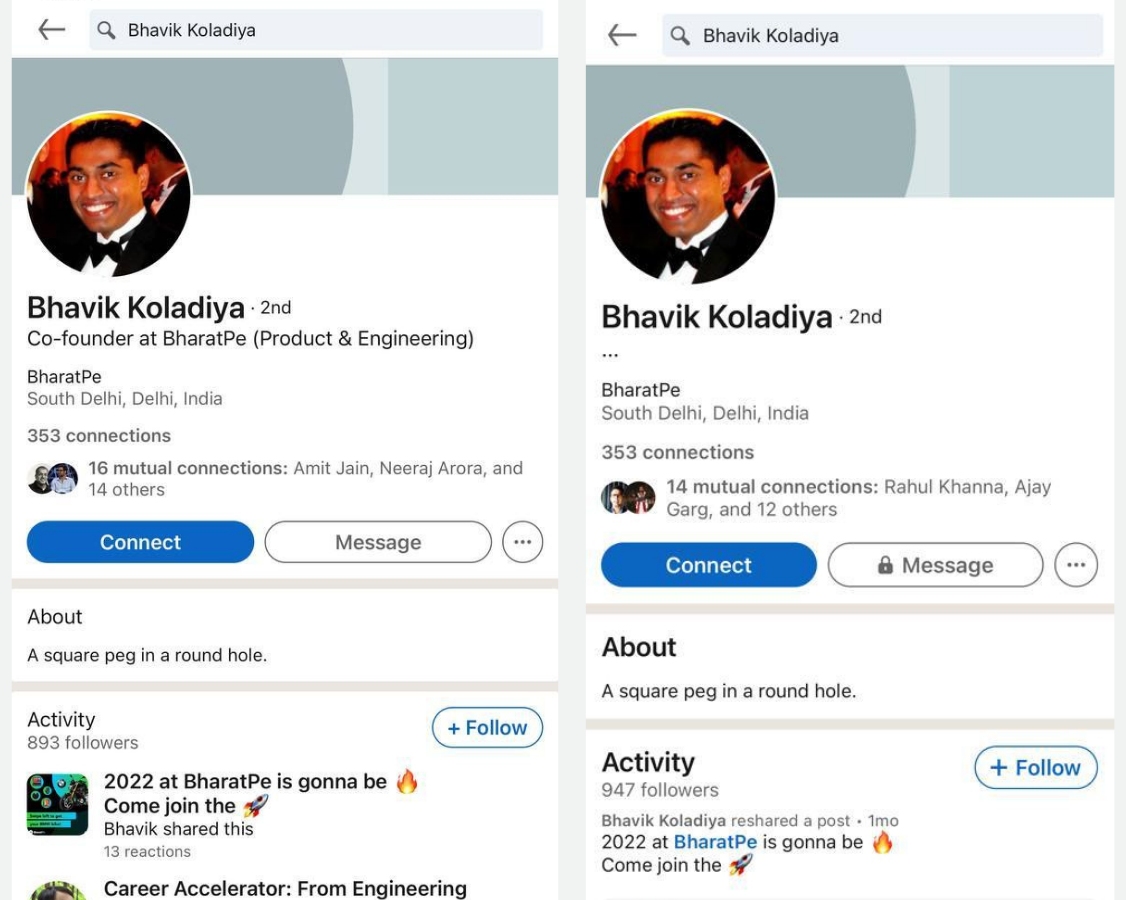Screen dimensions: 1126x900
Task: Tap back arrow in right profile view
Action: pos(622,36)
